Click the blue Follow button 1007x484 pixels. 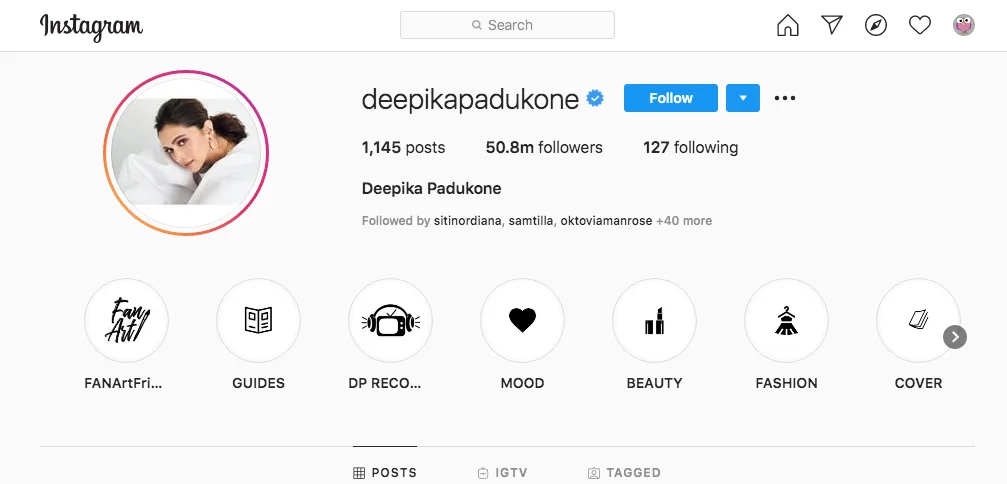[670, 98]
